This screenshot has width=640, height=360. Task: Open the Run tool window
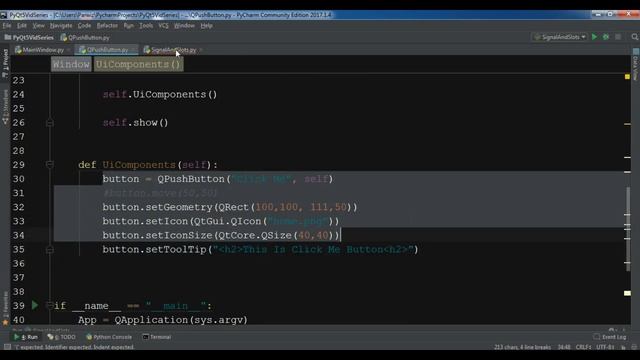click(26, 337)
